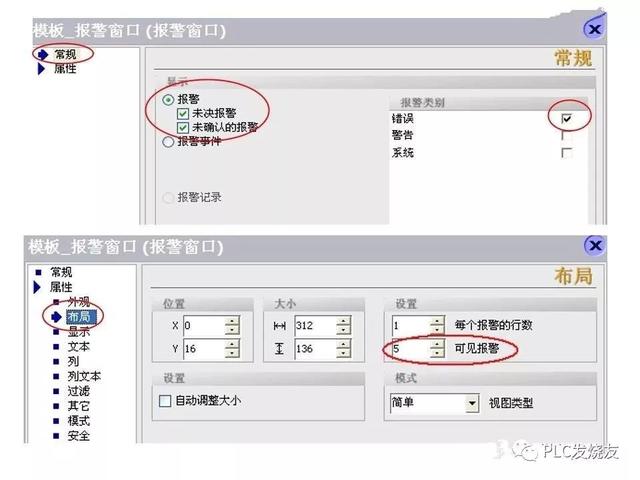Image resolution: width=640 pixels, height=480 pixels.
Task: Open the 过滤 tree item
Action: pyautogui.click(x=78, y=391)
